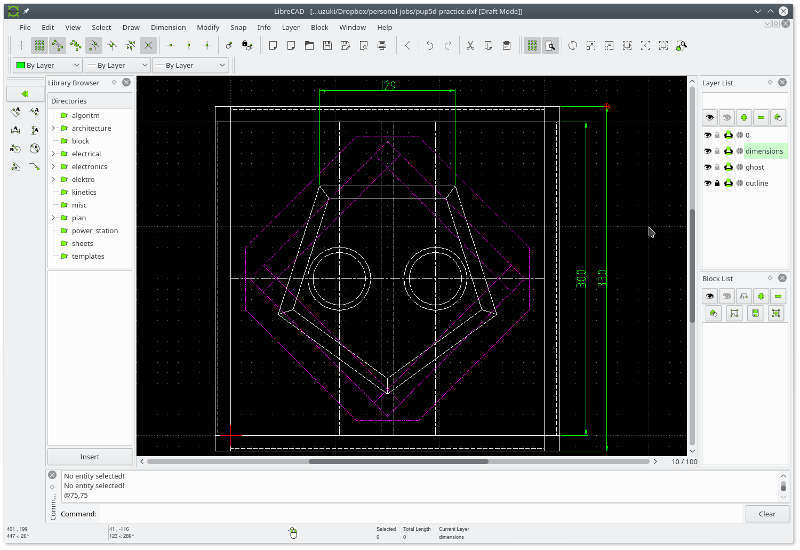Click zoom in icon

[x=591, y=46]
